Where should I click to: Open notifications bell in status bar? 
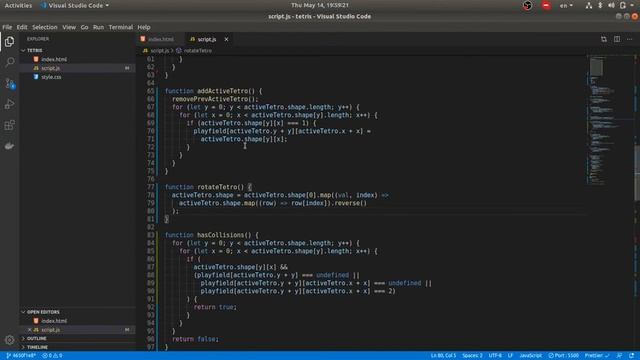[631, 356]
